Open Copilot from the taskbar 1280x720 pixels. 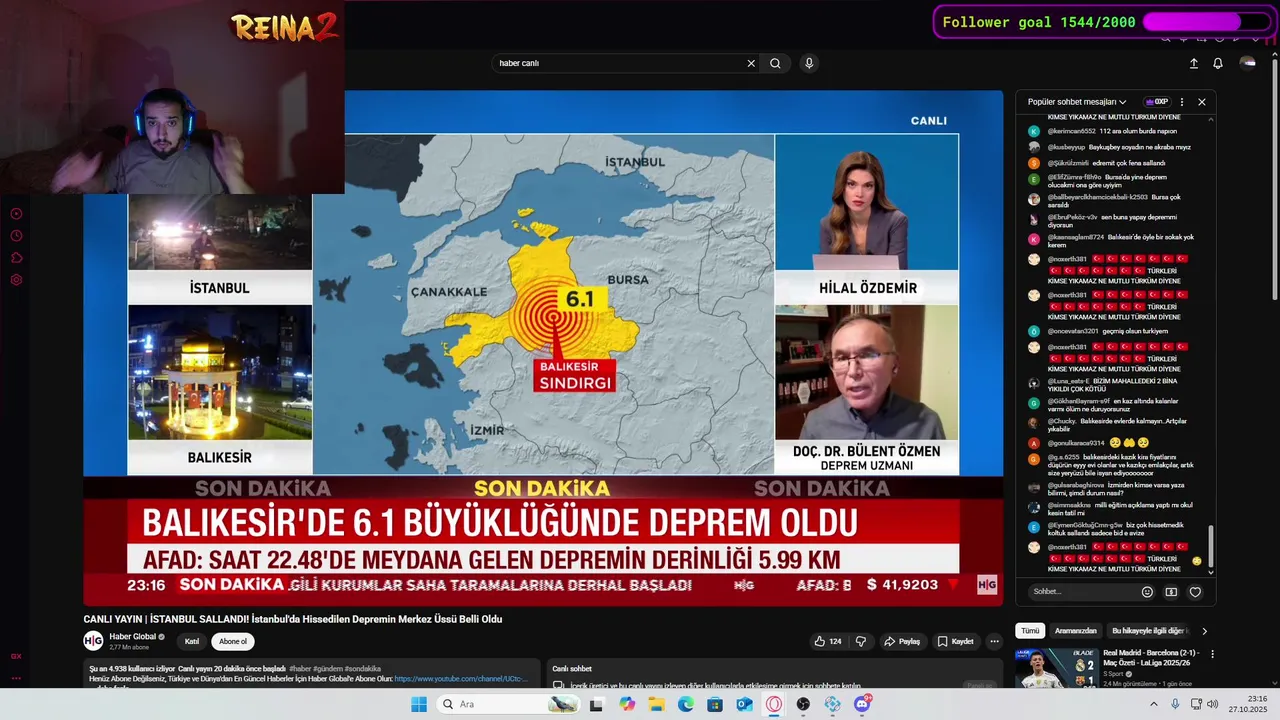[627, 704]
